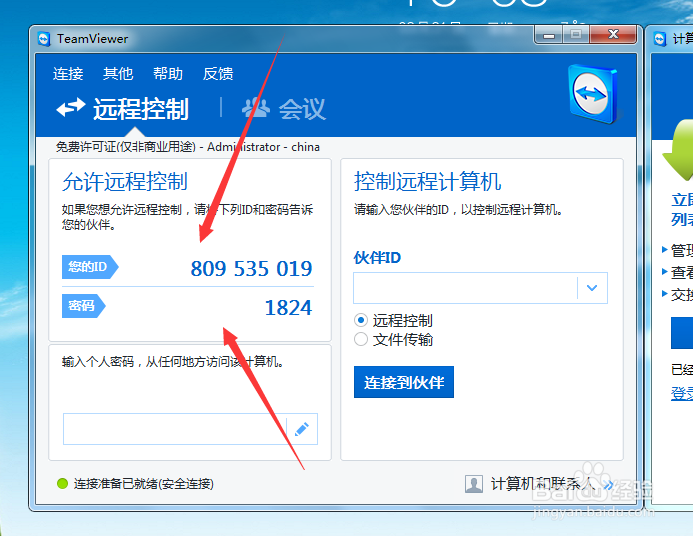
Task: Click the password value 1824
Action: tap(288, 308)
